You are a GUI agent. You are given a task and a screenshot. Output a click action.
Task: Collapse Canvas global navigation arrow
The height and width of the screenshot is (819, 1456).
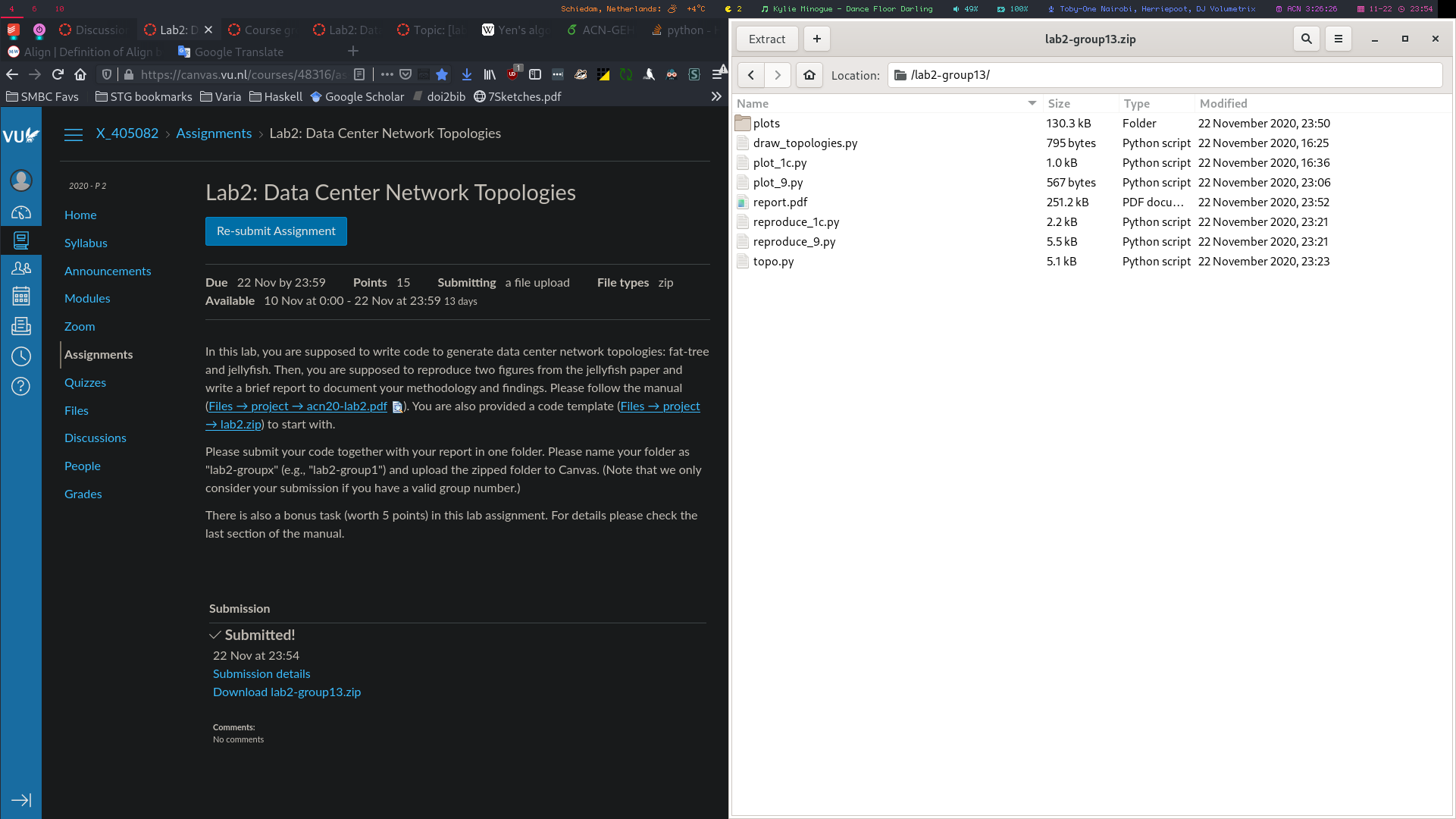(x=21, y=800)
